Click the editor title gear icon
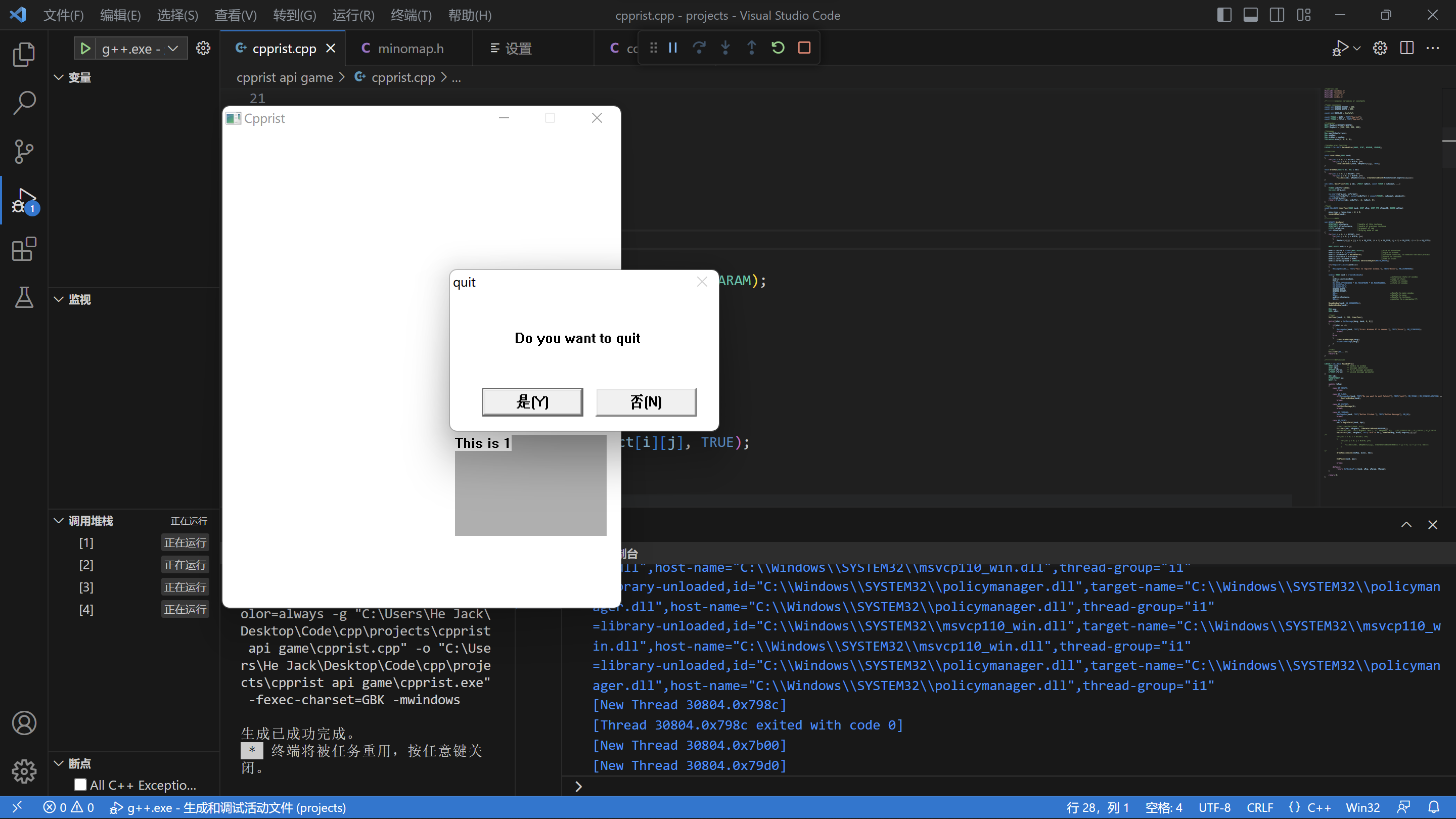The image size is (1456, 819). click(x=1380, y=48)
